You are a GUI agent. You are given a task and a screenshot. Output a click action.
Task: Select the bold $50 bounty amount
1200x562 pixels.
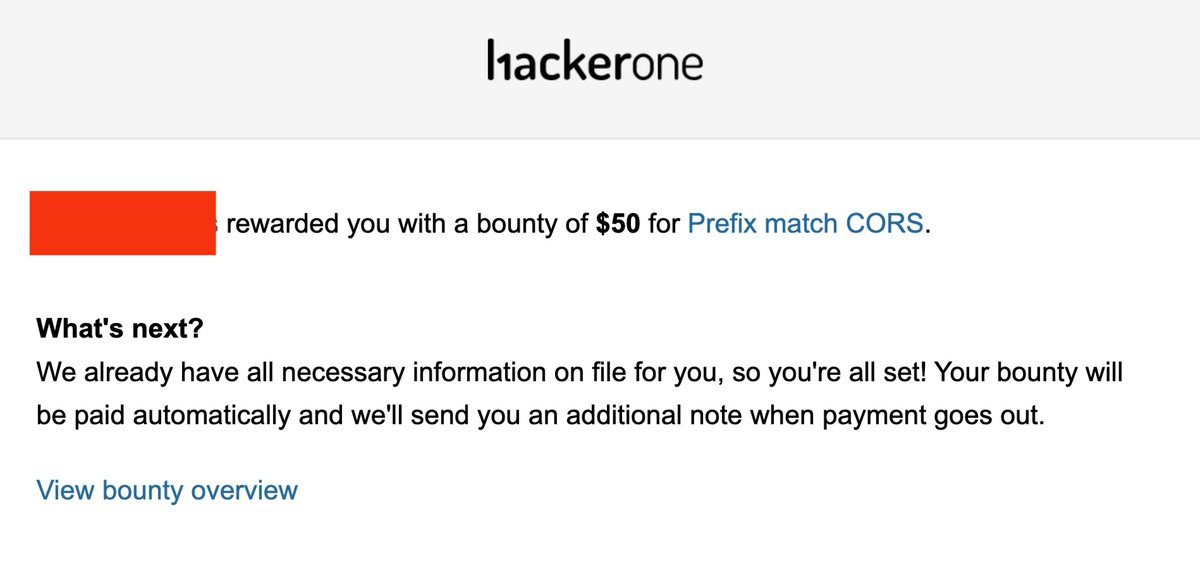tap(618, 223)
